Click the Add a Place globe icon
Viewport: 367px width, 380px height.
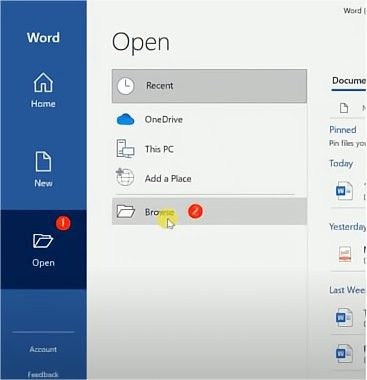[x=125, y=177]
